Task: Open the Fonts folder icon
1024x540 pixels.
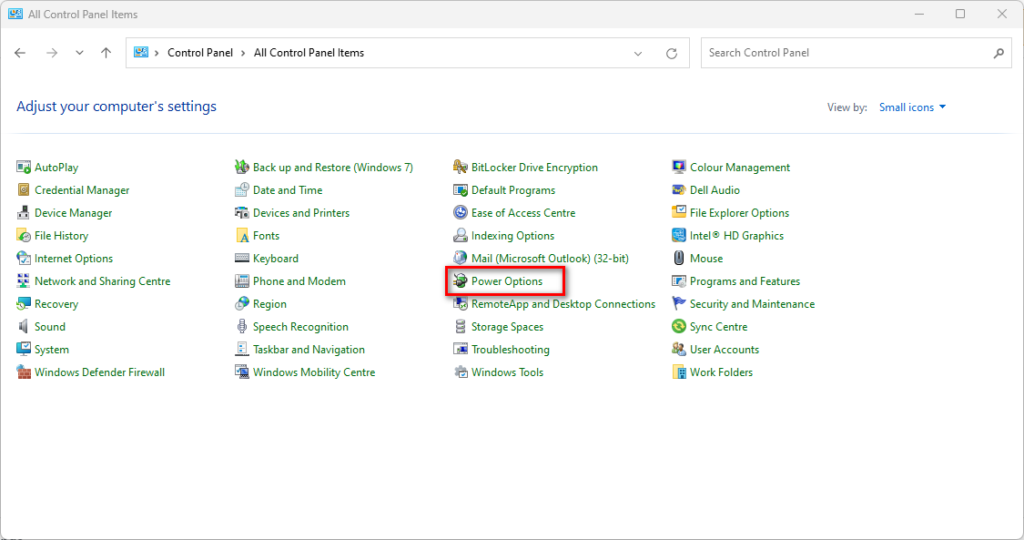Action: pyautogui.click(x=242, y=236)
